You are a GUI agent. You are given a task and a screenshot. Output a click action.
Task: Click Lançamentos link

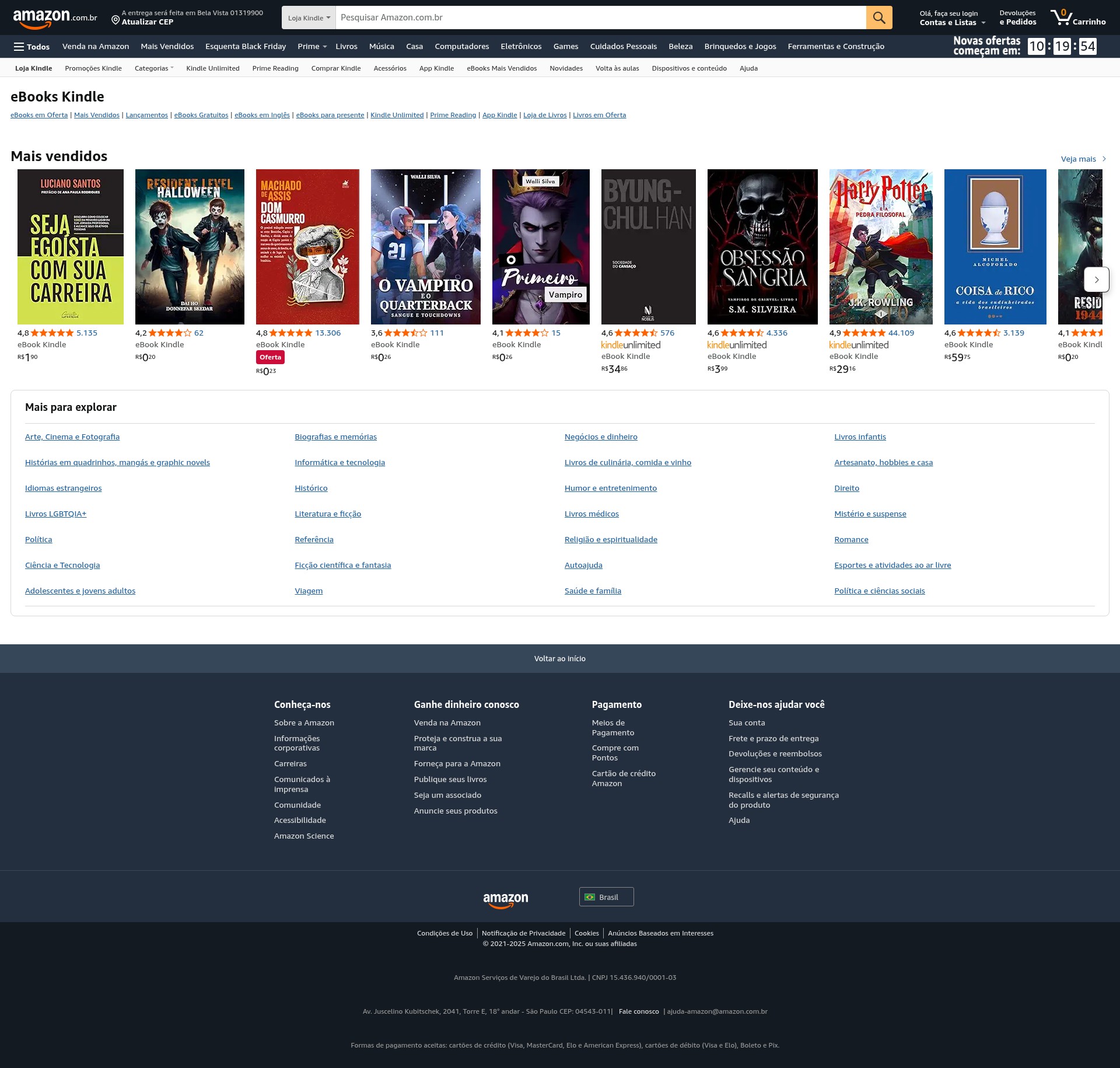tap(147, 115)
